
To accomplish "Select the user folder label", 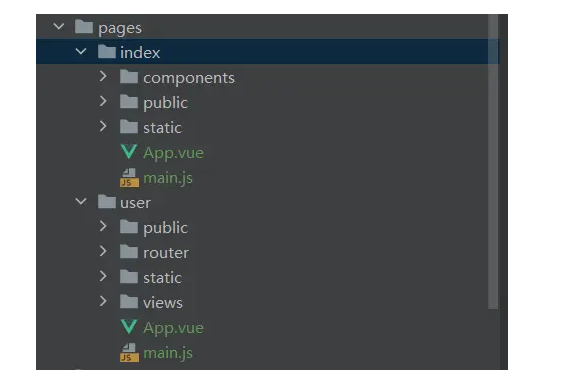I will 135,203.
